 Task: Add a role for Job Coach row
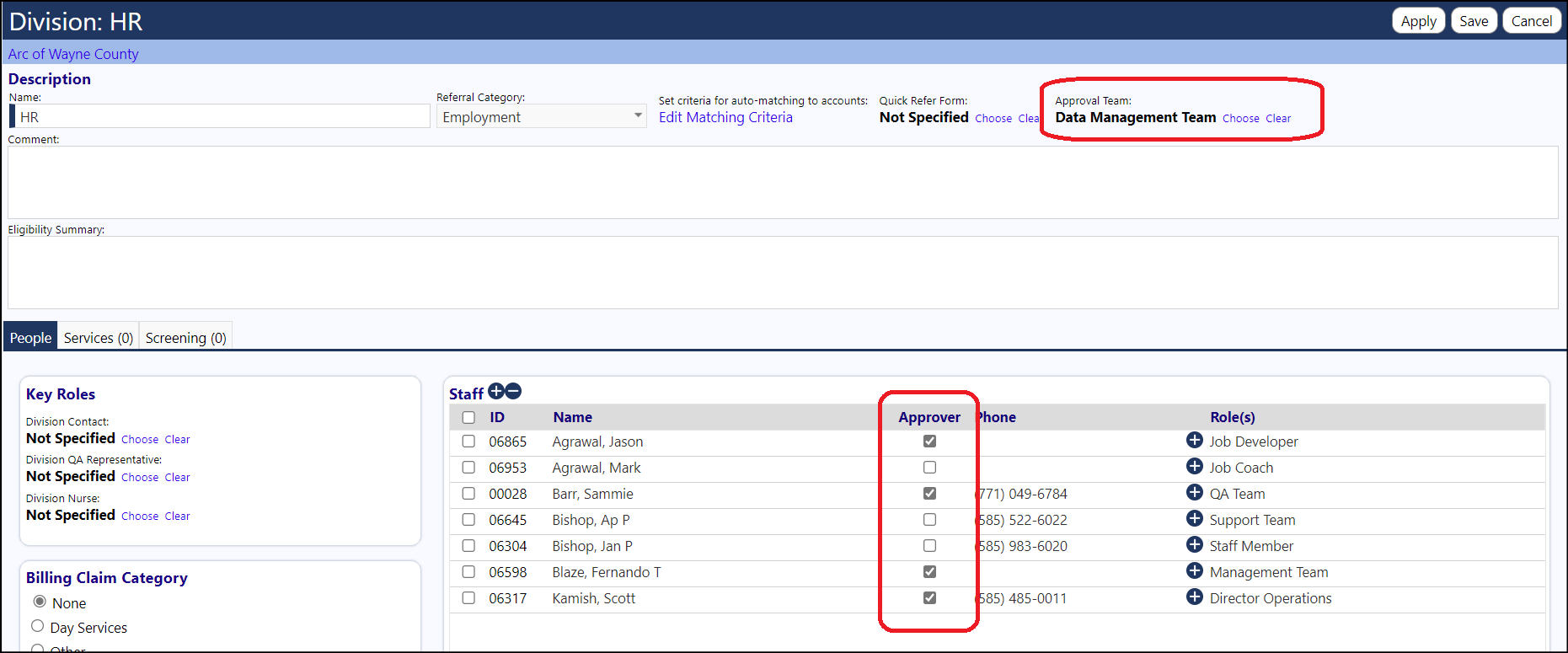pyautogui.click(x=1194, y=466)
